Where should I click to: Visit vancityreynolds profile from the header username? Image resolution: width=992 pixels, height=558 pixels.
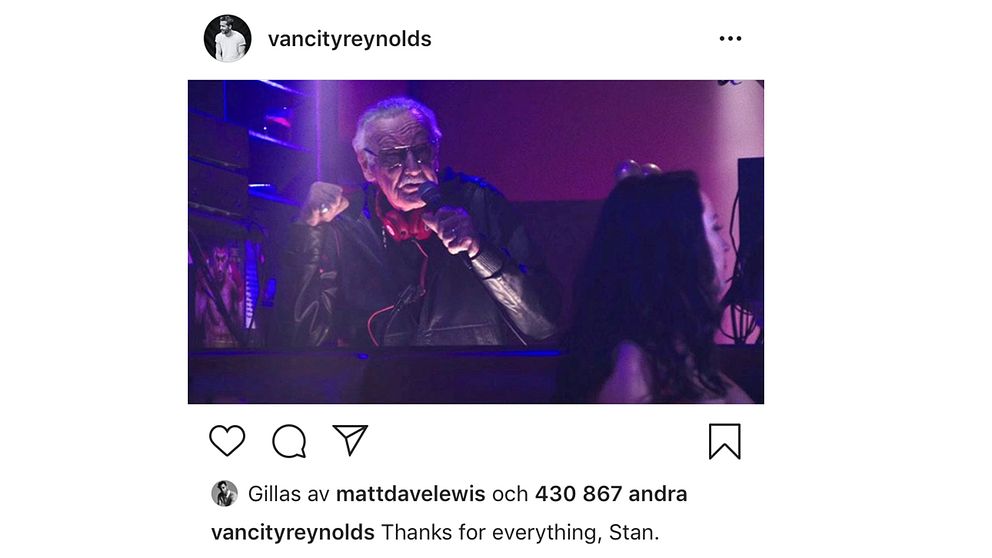coord(349,39)
